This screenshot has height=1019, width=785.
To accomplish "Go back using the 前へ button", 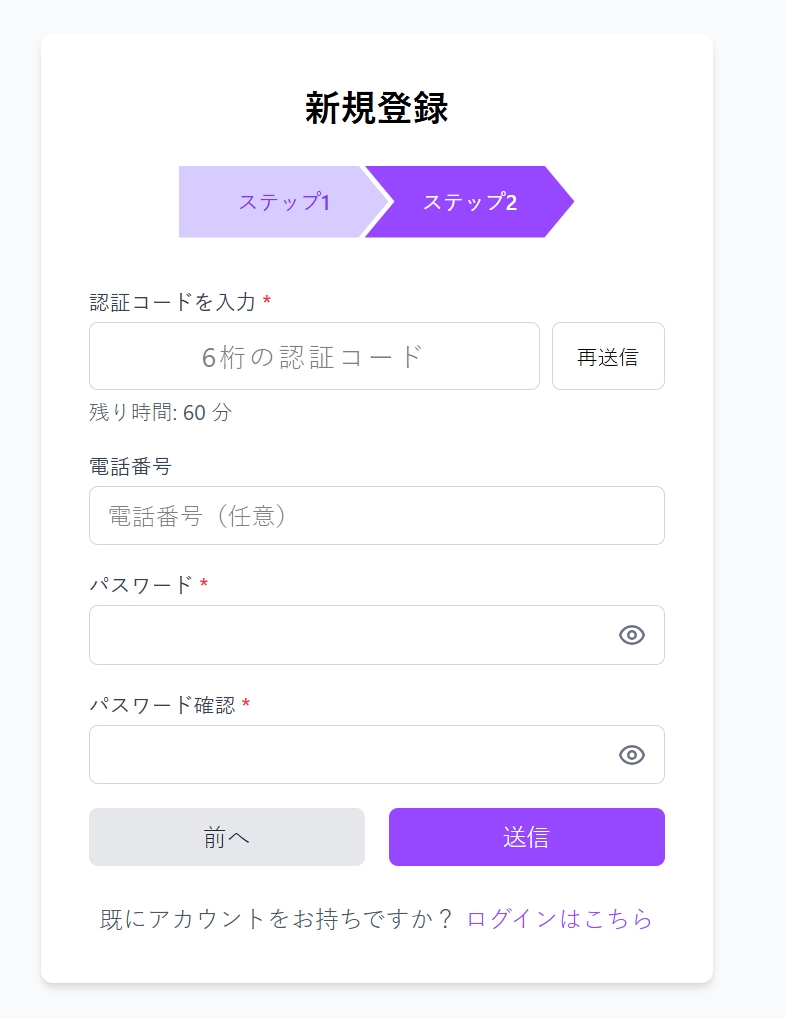I will pyautogui.click(x=227, y=837).
